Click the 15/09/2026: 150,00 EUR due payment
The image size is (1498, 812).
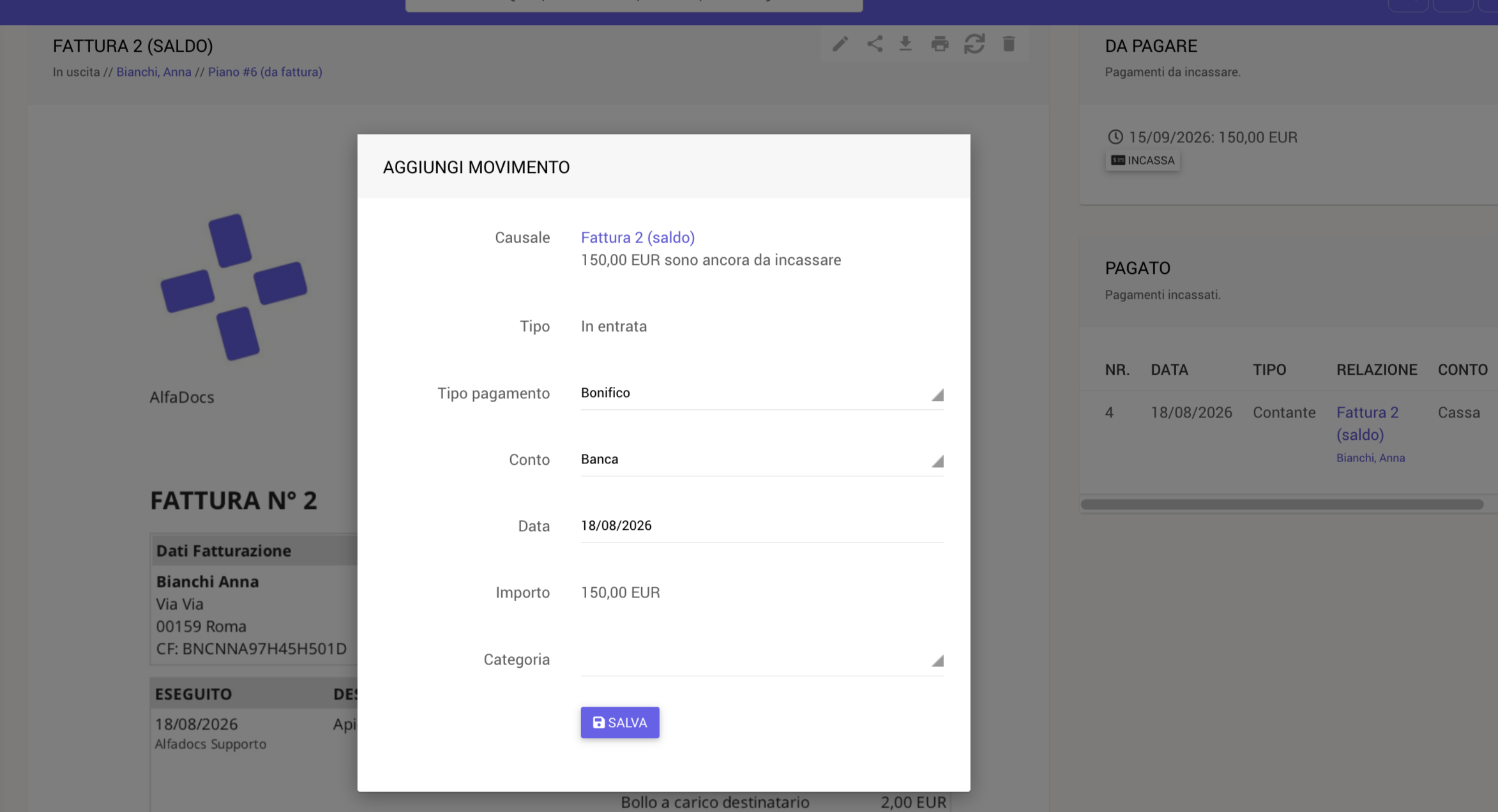(1213, 137)
